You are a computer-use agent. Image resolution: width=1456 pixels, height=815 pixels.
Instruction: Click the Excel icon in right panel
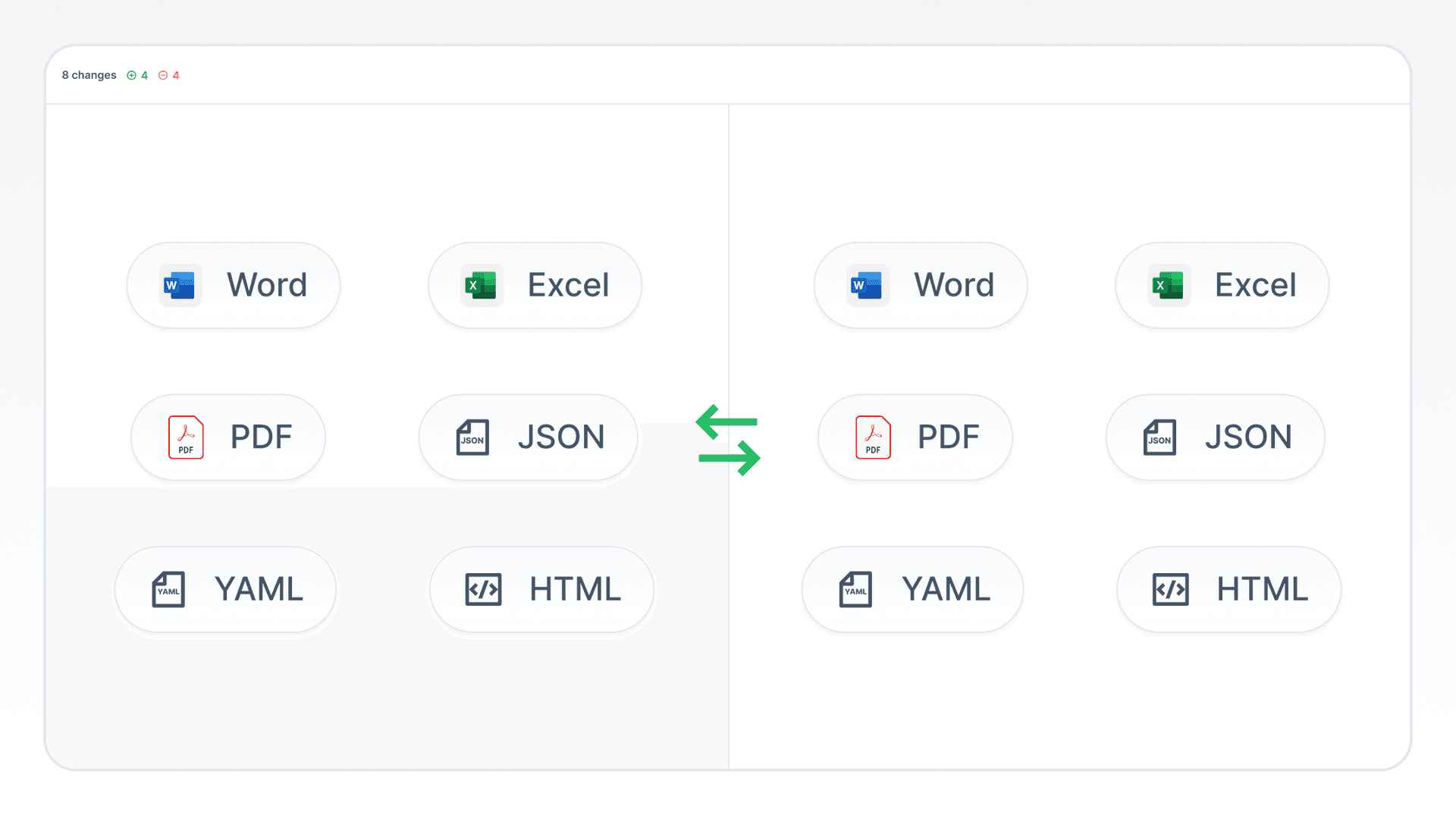click(1168, 286)
